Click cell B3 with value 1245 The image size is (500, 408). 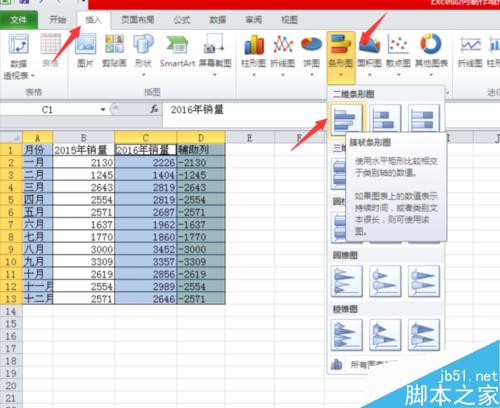click(x=83, y=175)
